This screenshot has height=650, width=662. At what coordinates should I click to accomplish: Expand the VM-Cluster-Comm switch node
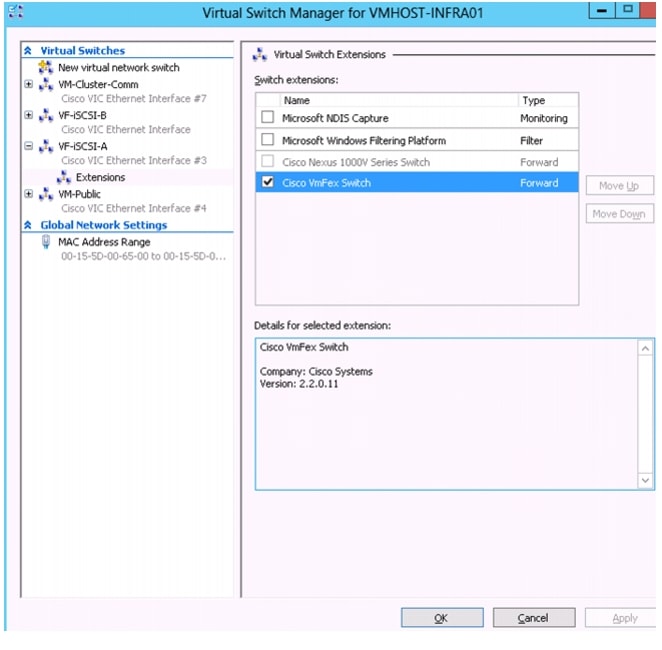[x=28, y=84]
